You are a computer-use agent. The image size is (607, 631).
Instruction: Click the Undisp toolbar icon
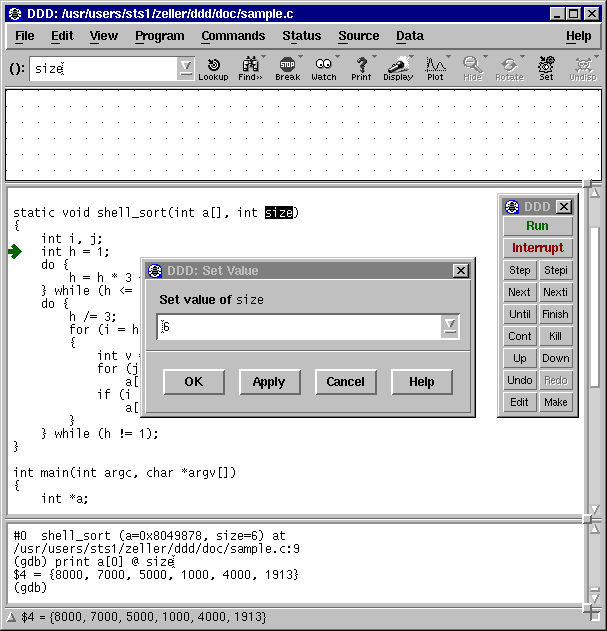click(x=583, y=68)
